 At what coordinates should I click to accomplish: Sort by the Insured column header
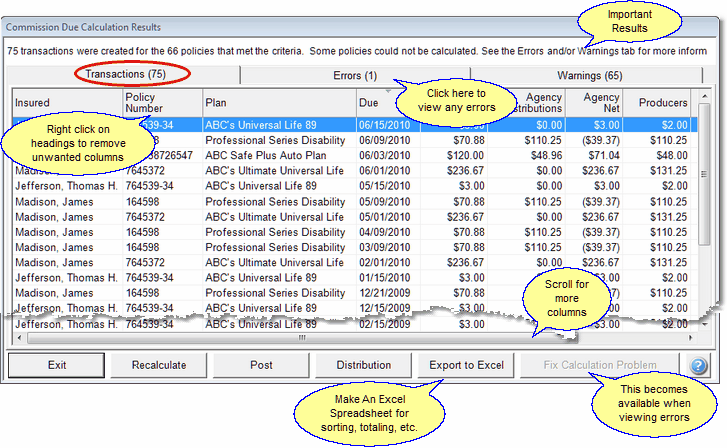66,103
